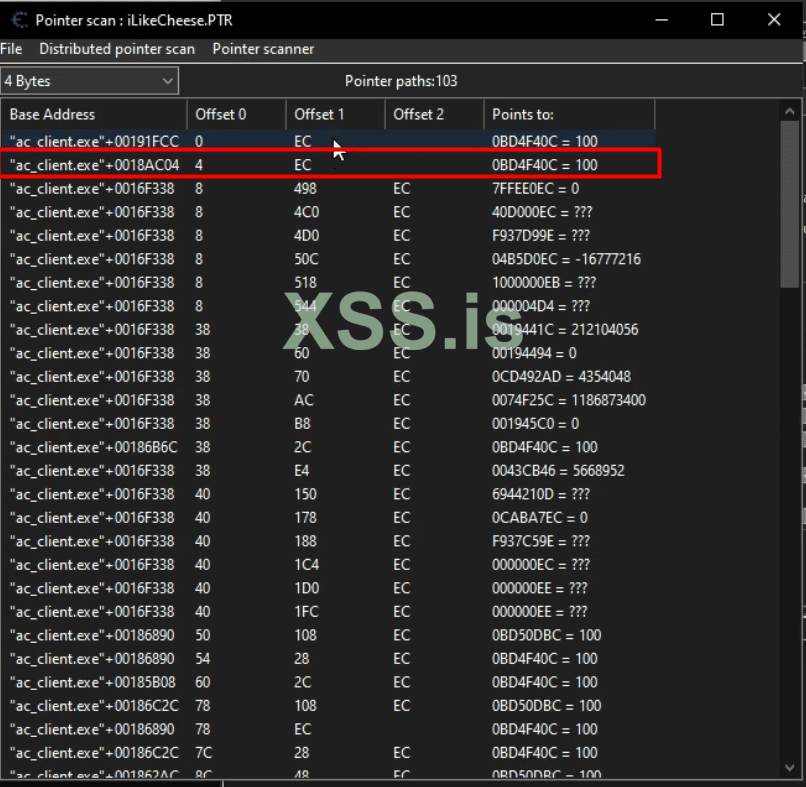Sort by Points to column header
This screenshot has width=806, height=787.
569,114
